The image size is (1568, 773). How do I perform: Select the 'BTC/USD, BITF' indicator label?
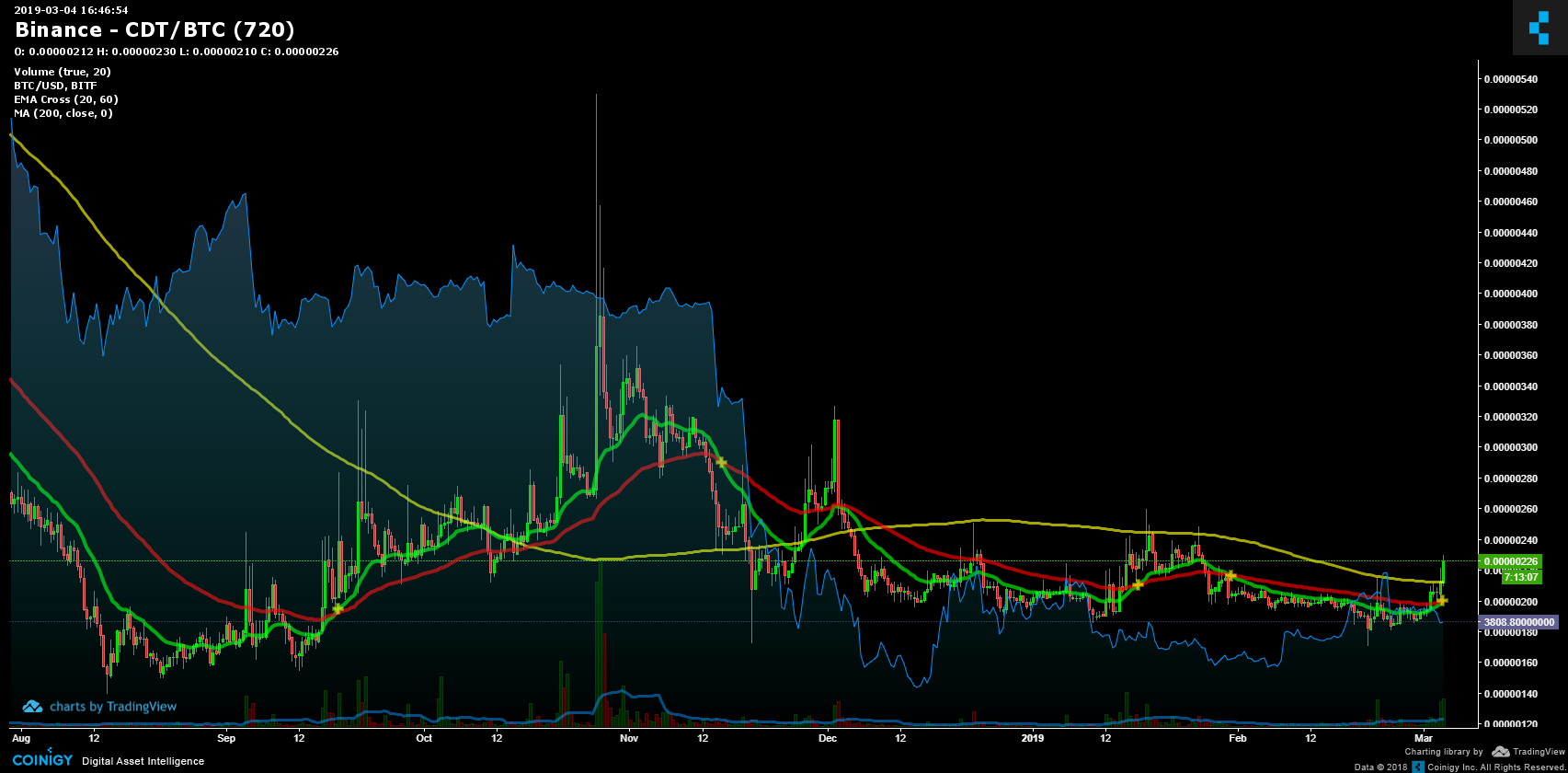pos(55,86)
